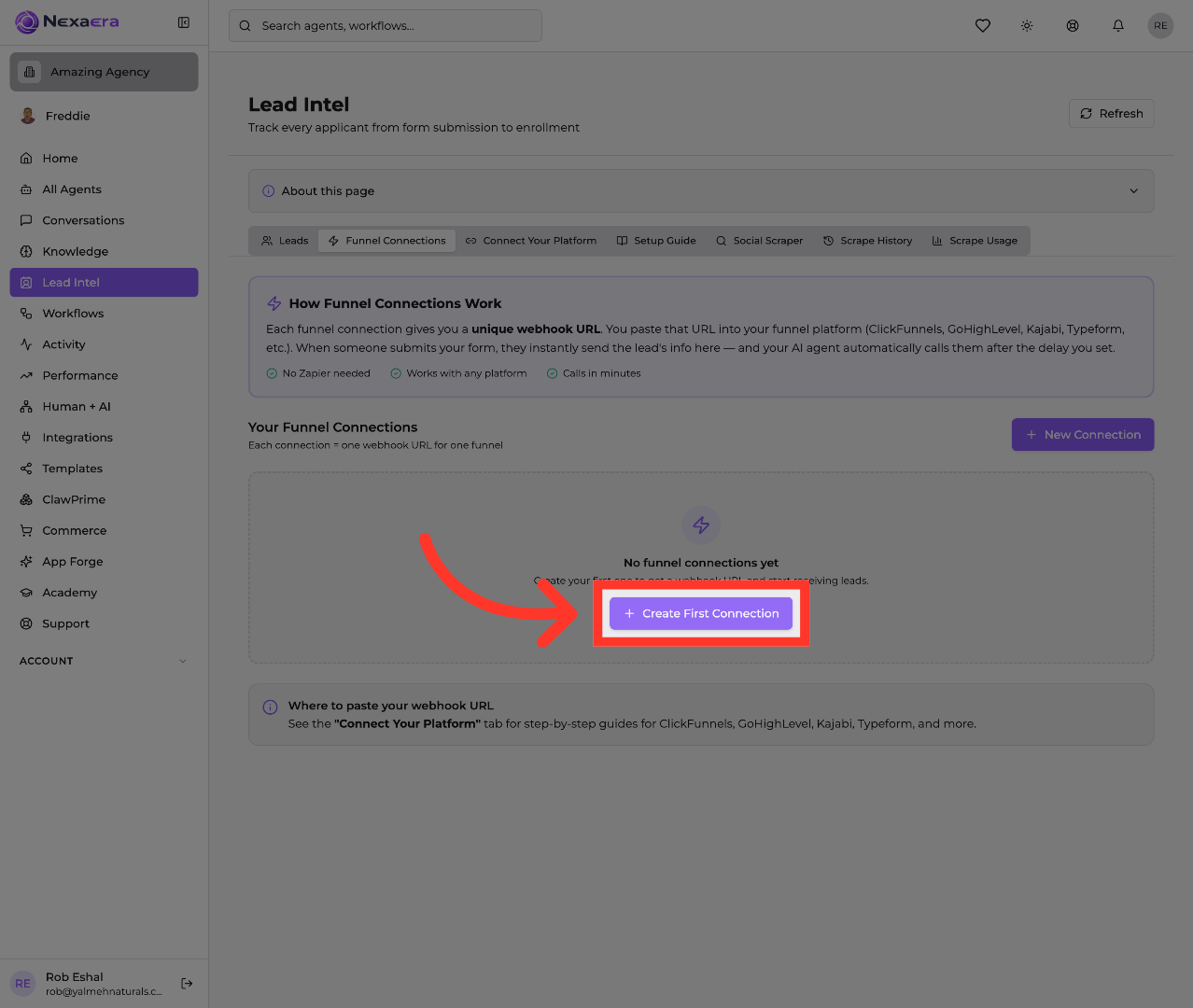1193x1008 pixels.
Task: Switch to the Leads tab
Action: pos(285,241)
